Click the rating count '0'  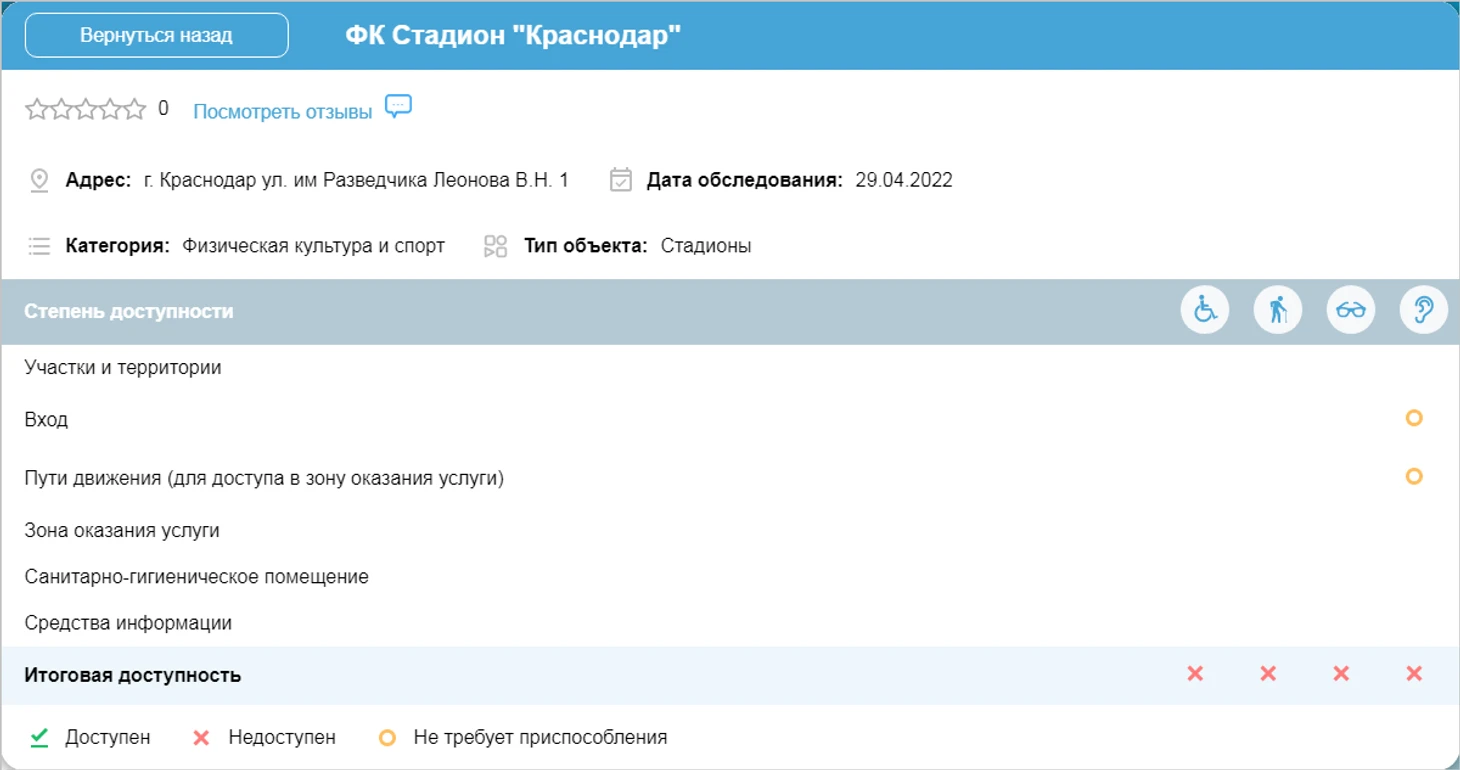[x=164, y=109]
